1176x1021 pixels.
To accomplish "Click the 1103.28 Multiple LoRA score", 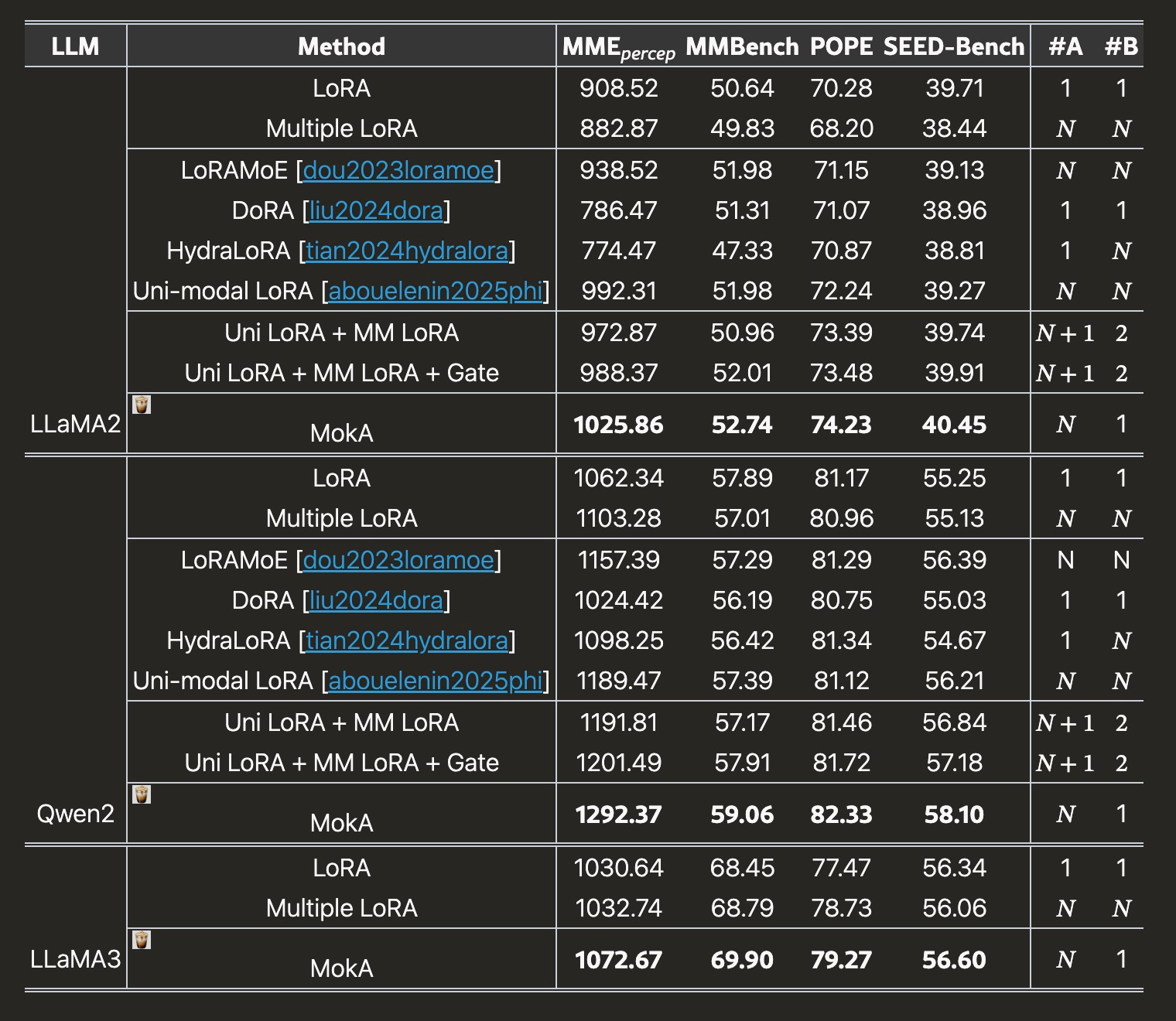I will tap(618, 518).
